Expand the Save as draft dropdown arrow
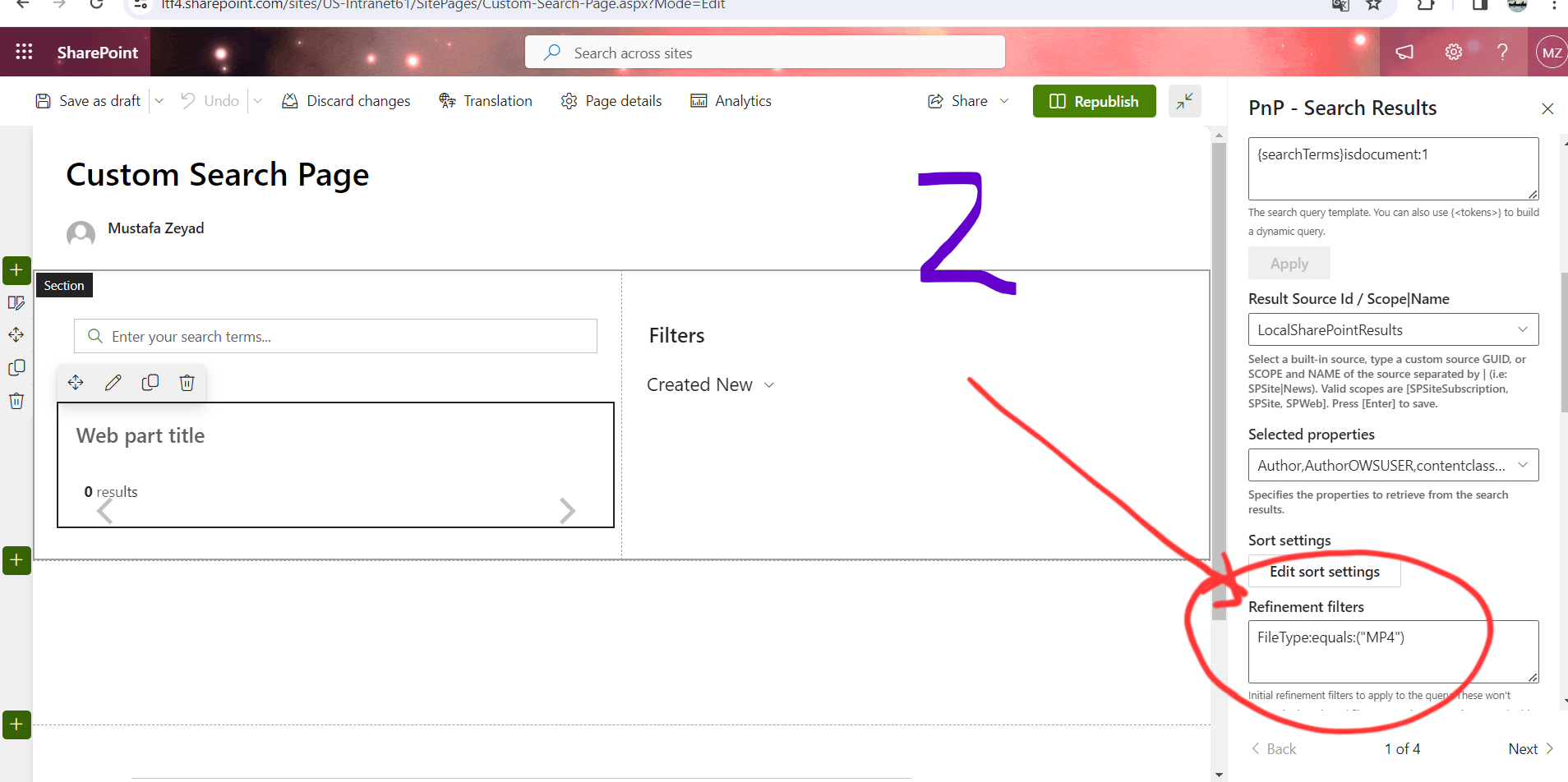Screen dimensions: 1568x782 [159, 101]
